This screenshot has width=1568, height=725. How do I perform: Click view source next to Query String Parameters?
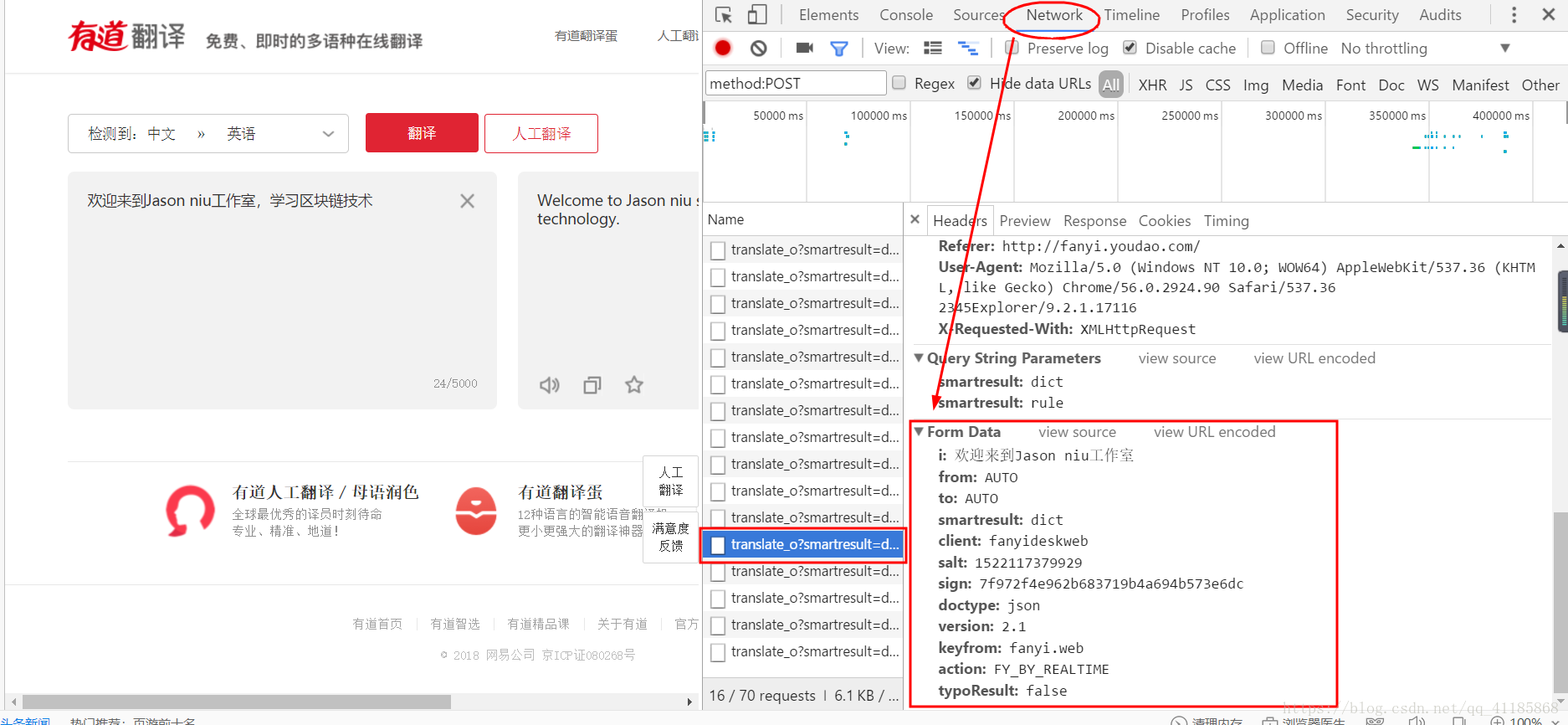coord(1176,358)
